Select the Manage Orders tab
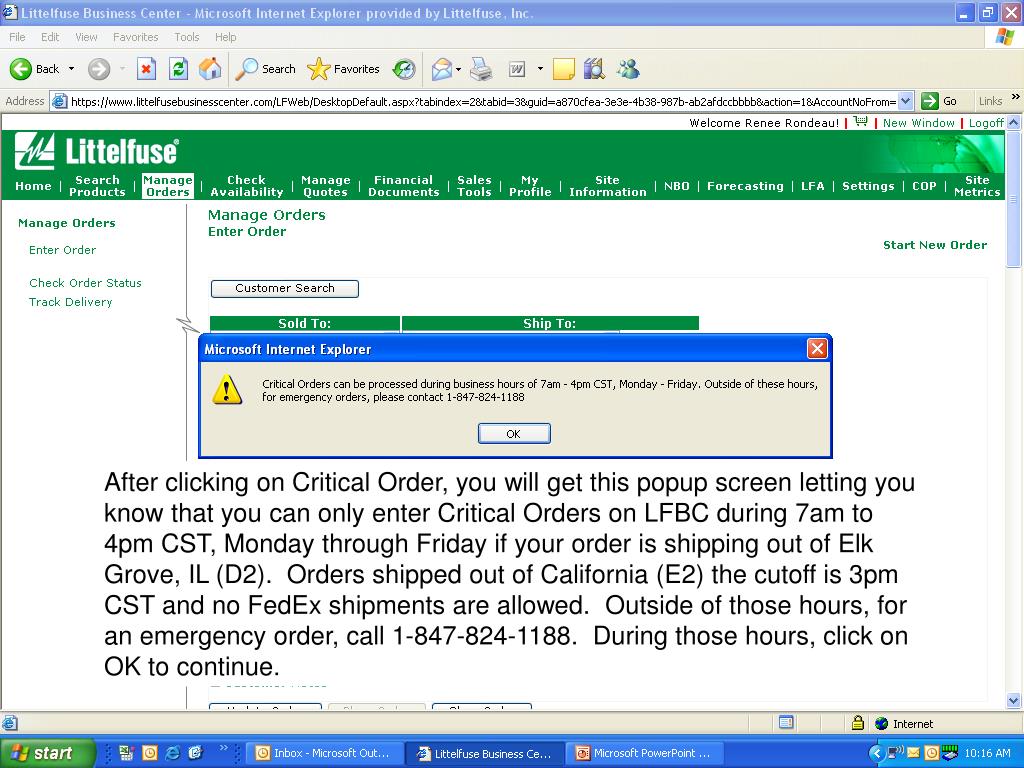The height and width of the screenshot is (768, 1024). click(x=168, y=186)
